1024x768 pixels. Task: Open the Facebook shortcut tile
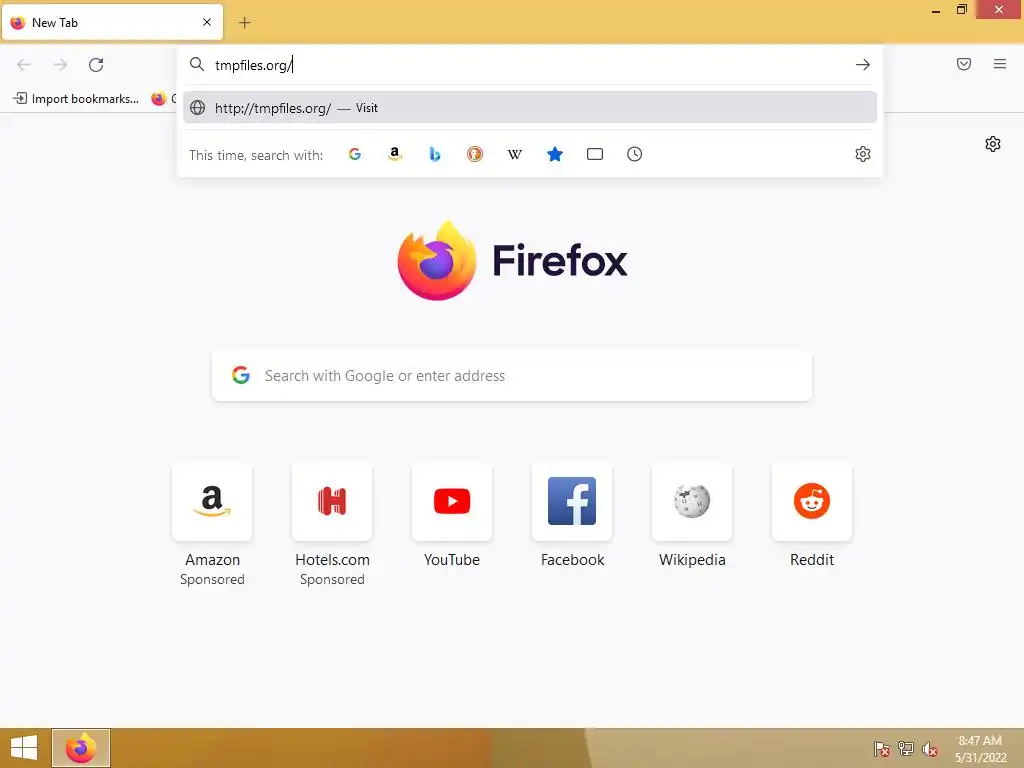(x=572, y=502)
